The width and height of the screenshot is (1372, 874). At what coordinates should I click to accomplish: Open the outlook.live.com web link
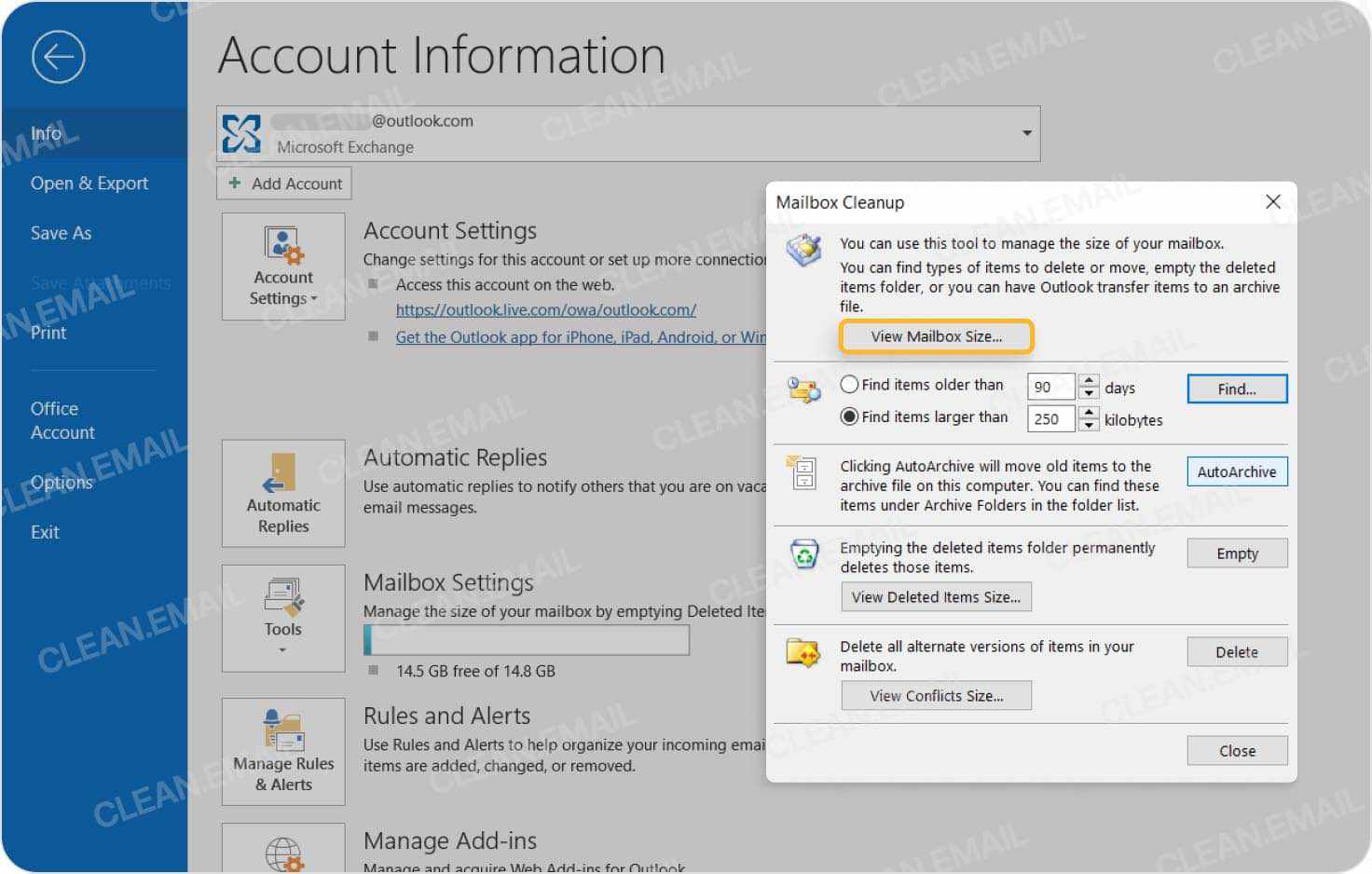546,309
